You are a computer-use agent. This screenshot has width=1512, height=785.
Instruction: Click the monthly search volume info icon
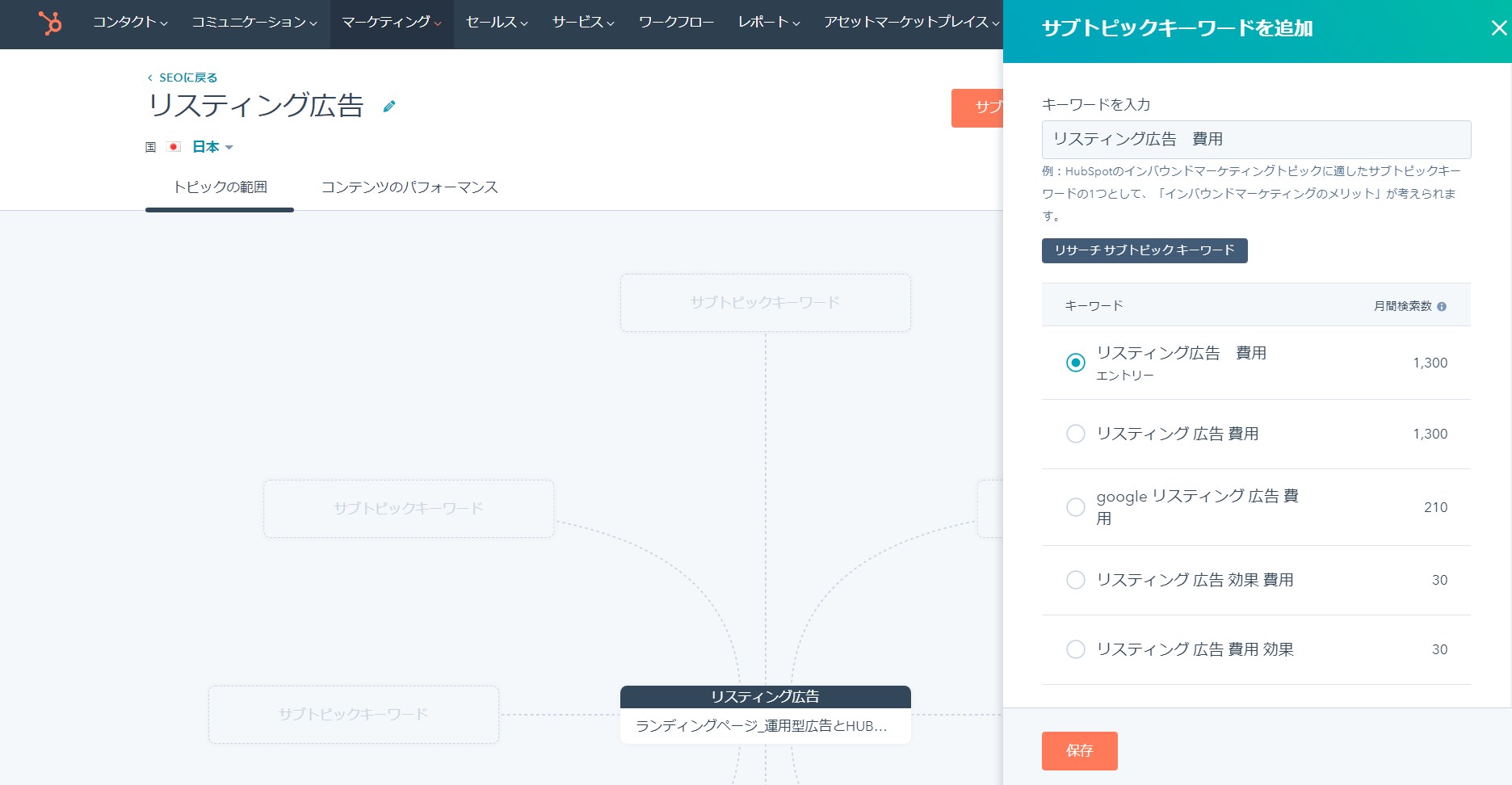pyautogui.click(x=1442, y=306)
